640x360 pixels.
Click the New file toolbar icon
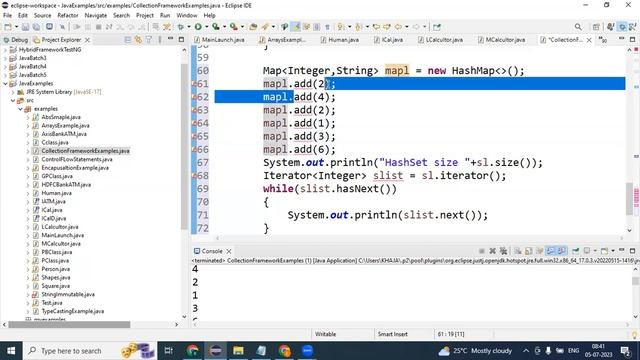coord(8,27)
